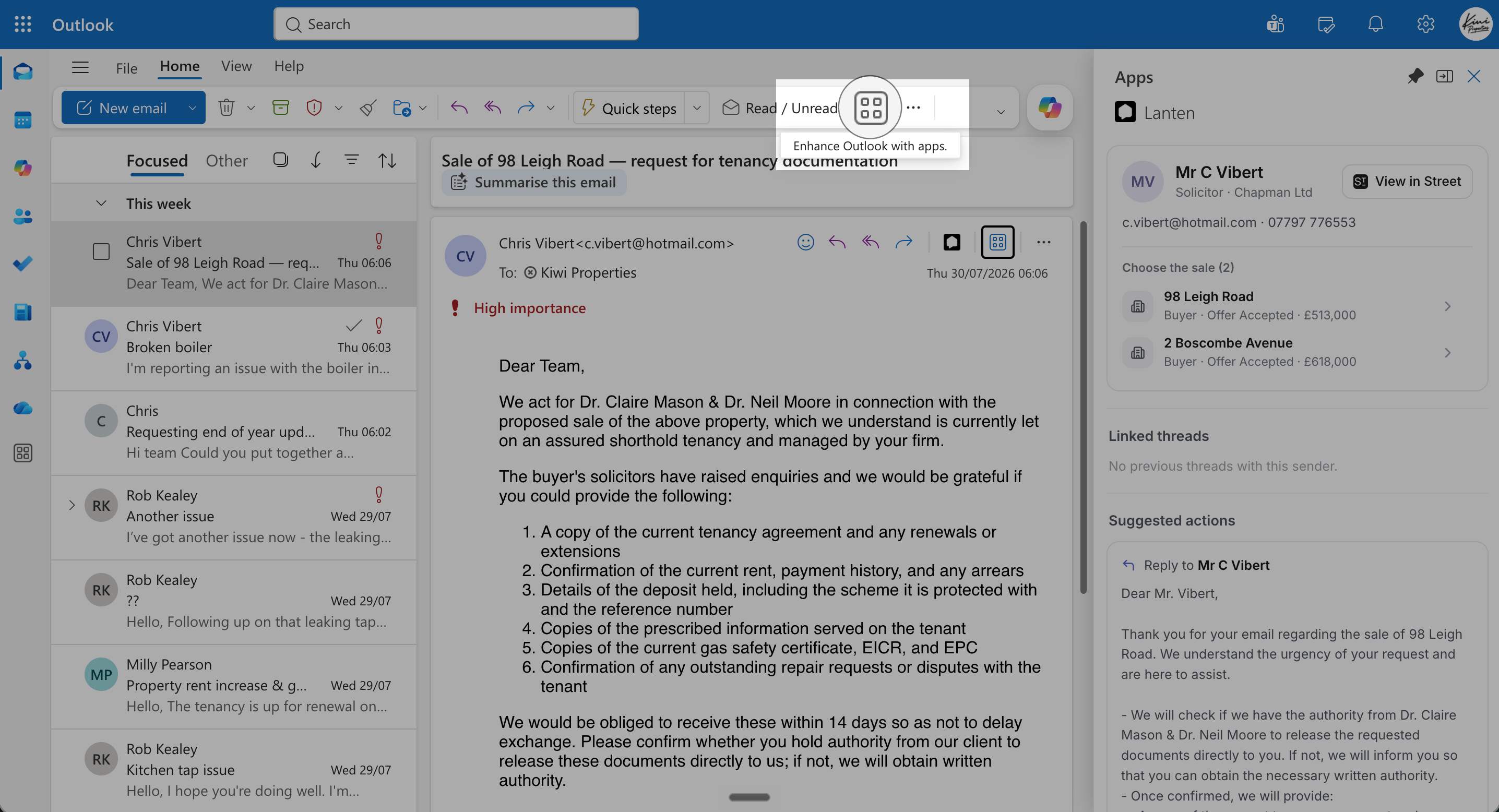Expand the Rob Kealey Another issue thread
The image size is (1499, 812).
click(x=72, y=505)
